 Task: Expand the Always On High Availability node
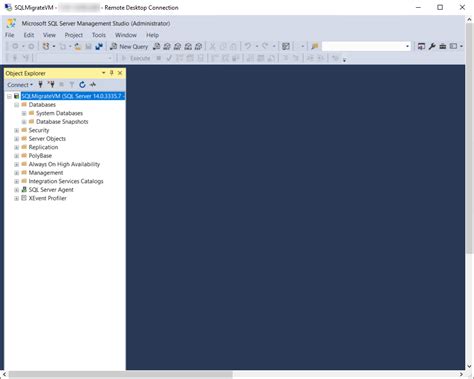[16, 164]
